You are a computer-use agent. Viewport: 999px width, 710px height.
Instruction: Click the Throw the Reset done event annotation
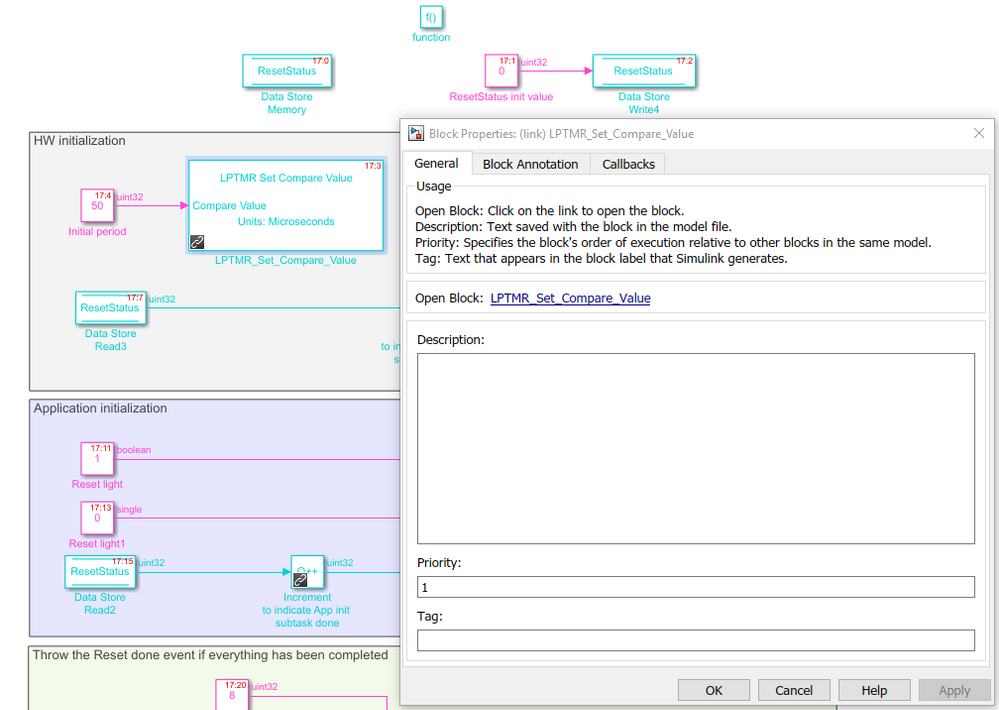click(x=210, y=655)
